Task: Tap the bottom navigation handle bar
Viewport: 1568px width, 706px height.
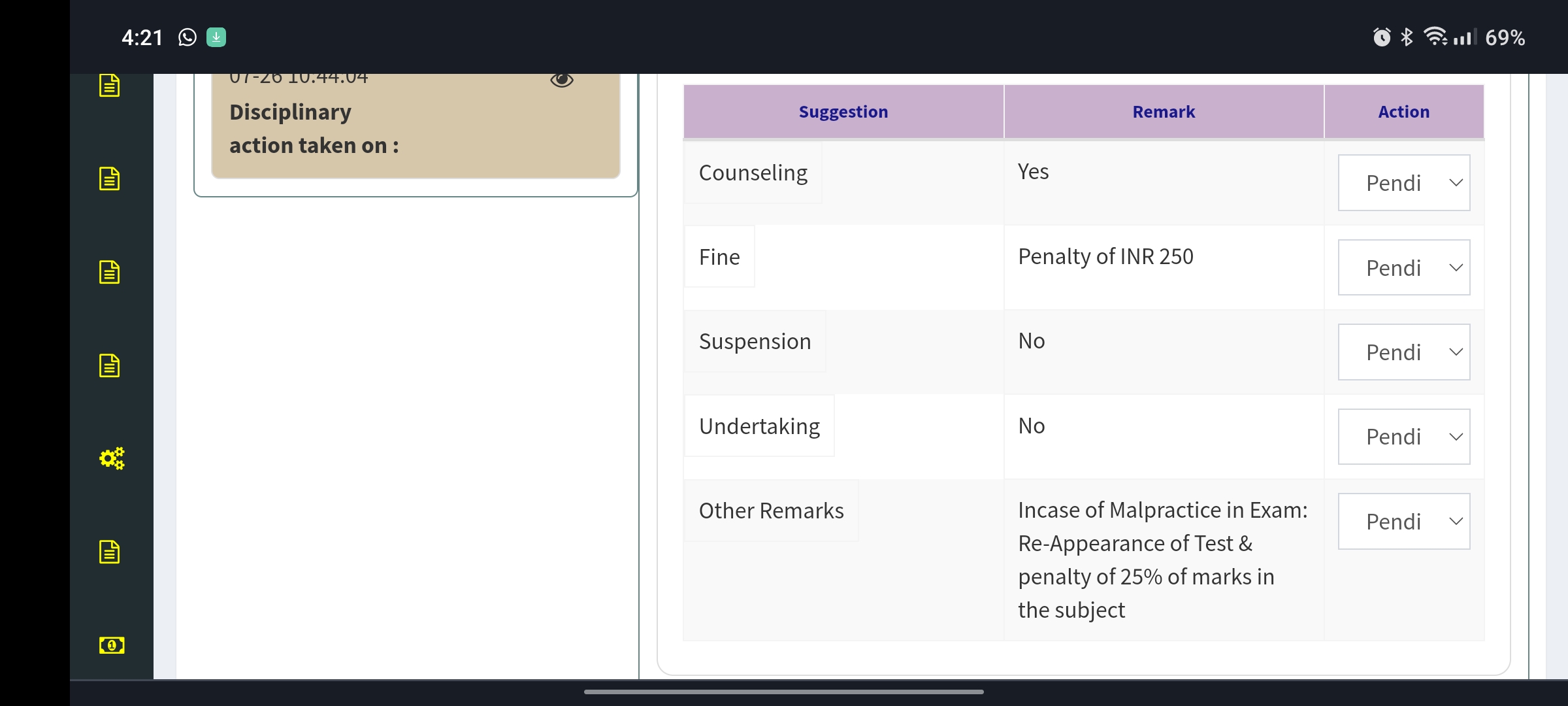Action: pyautogui.click(x=783, y=692)
